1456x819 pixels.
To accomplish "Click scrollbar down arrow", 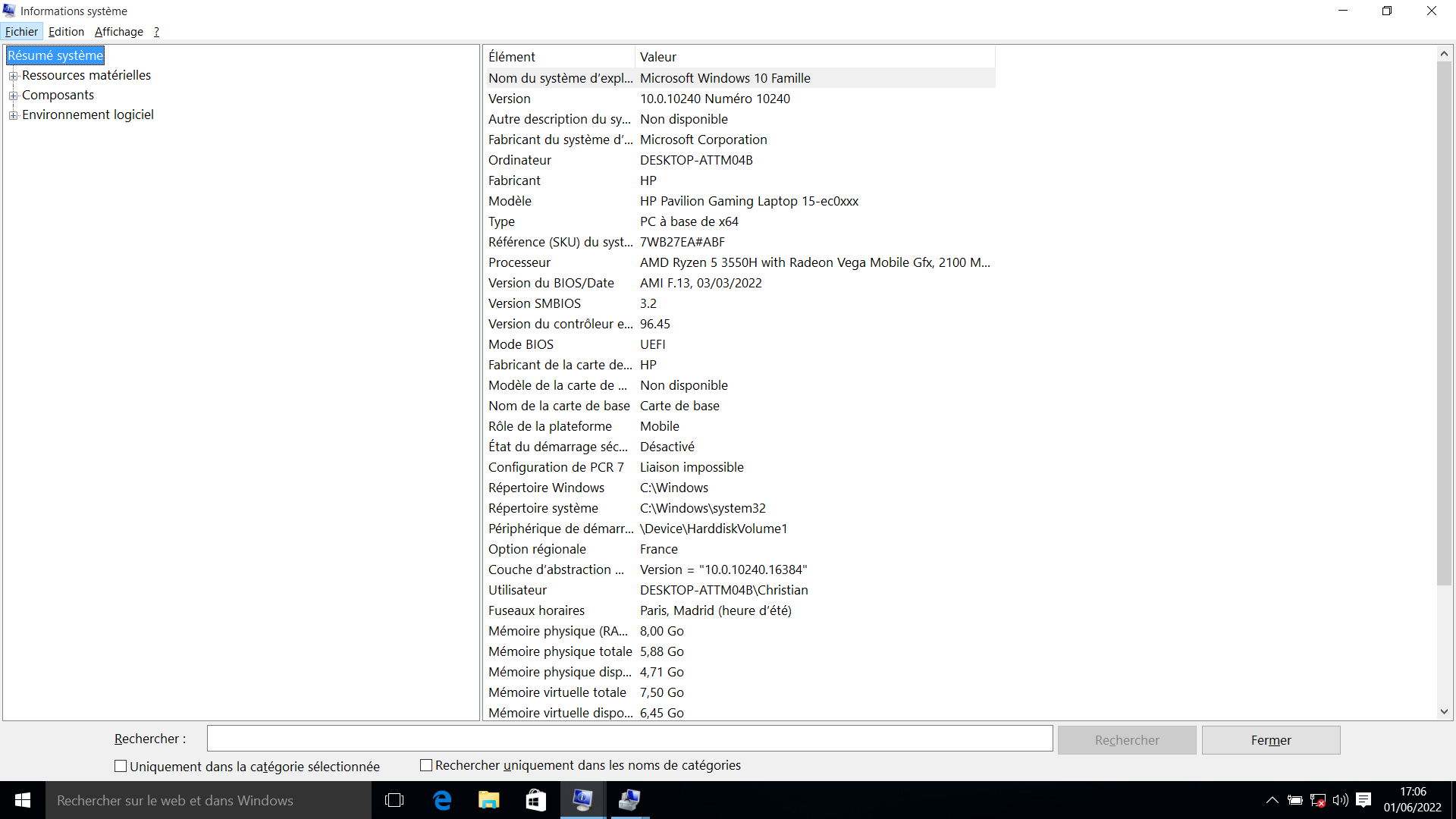I will pos(1444,712).
